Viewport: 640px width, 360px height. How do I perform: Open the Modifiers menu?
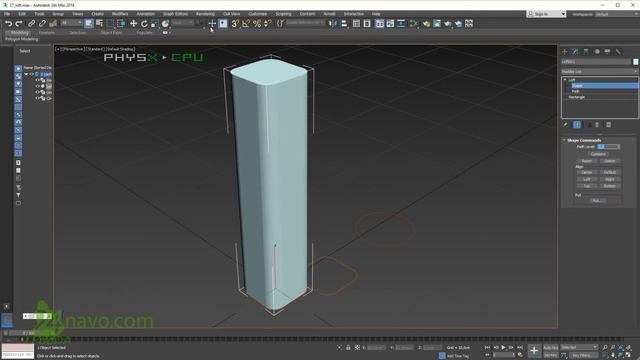tap(120, 14)
